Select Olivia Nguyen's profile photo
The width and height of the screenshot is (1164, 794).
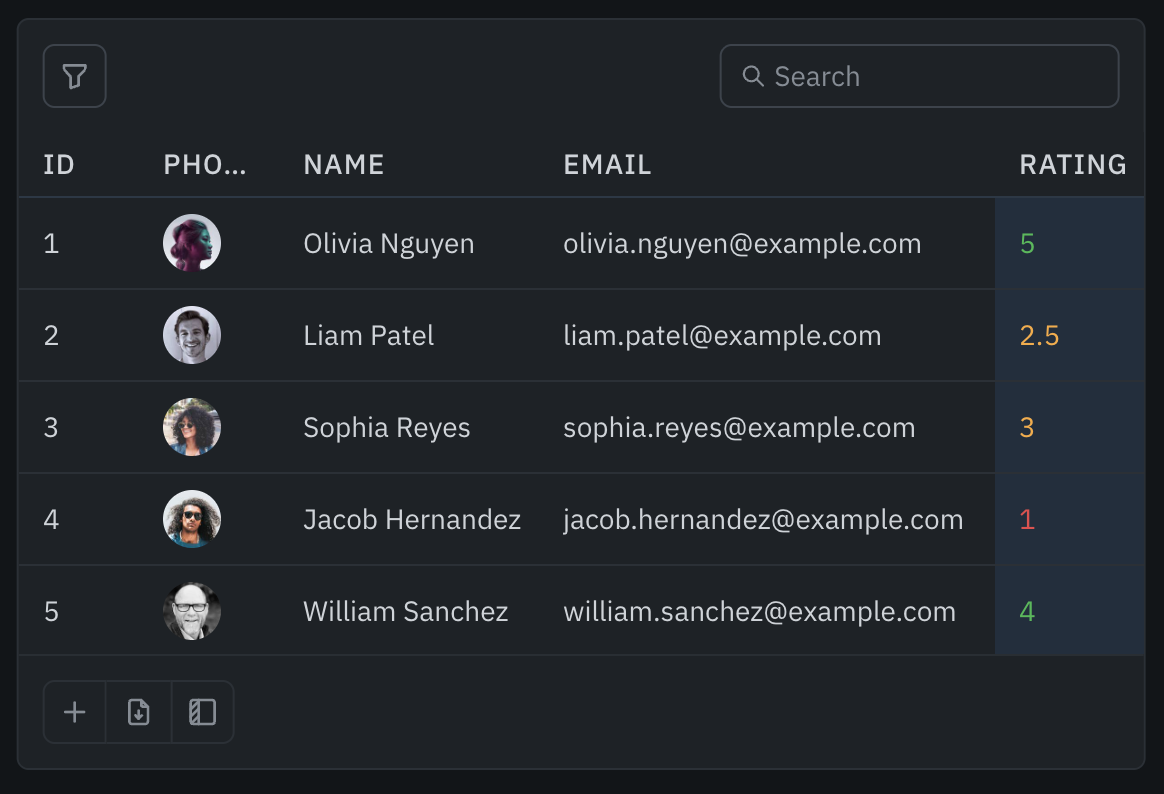[192, 243]
